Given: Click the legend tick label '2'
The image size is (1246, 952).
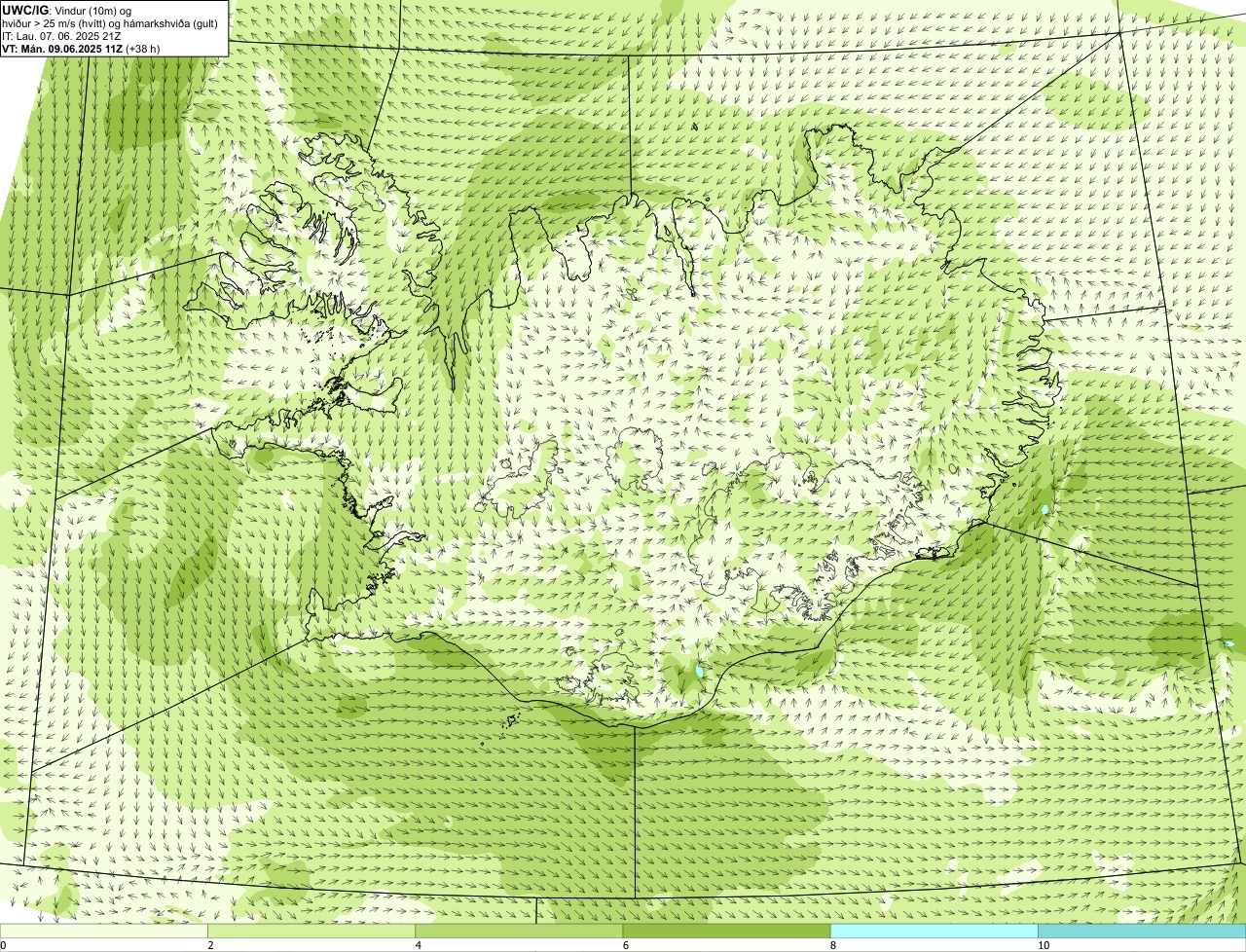Looking at the screenshot, I should pos(210,945).
